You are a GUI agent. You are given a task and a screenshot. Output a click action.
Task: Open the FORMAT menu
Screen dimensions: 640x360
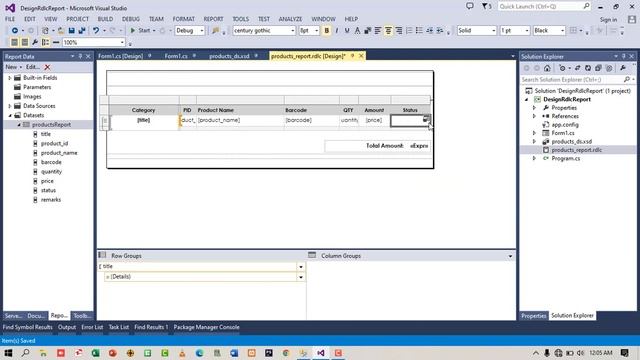[184, 19]
